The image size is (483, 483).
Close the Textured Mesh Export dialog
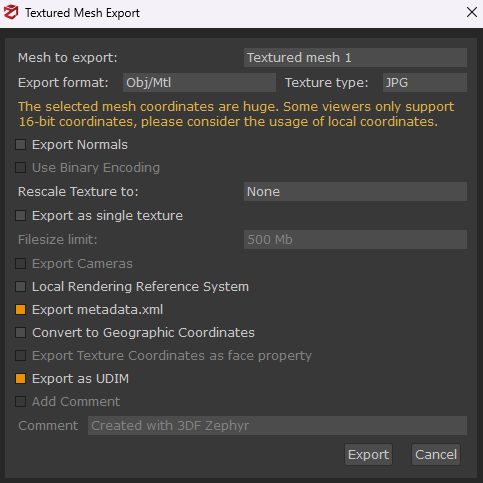(x=472, y=12)
